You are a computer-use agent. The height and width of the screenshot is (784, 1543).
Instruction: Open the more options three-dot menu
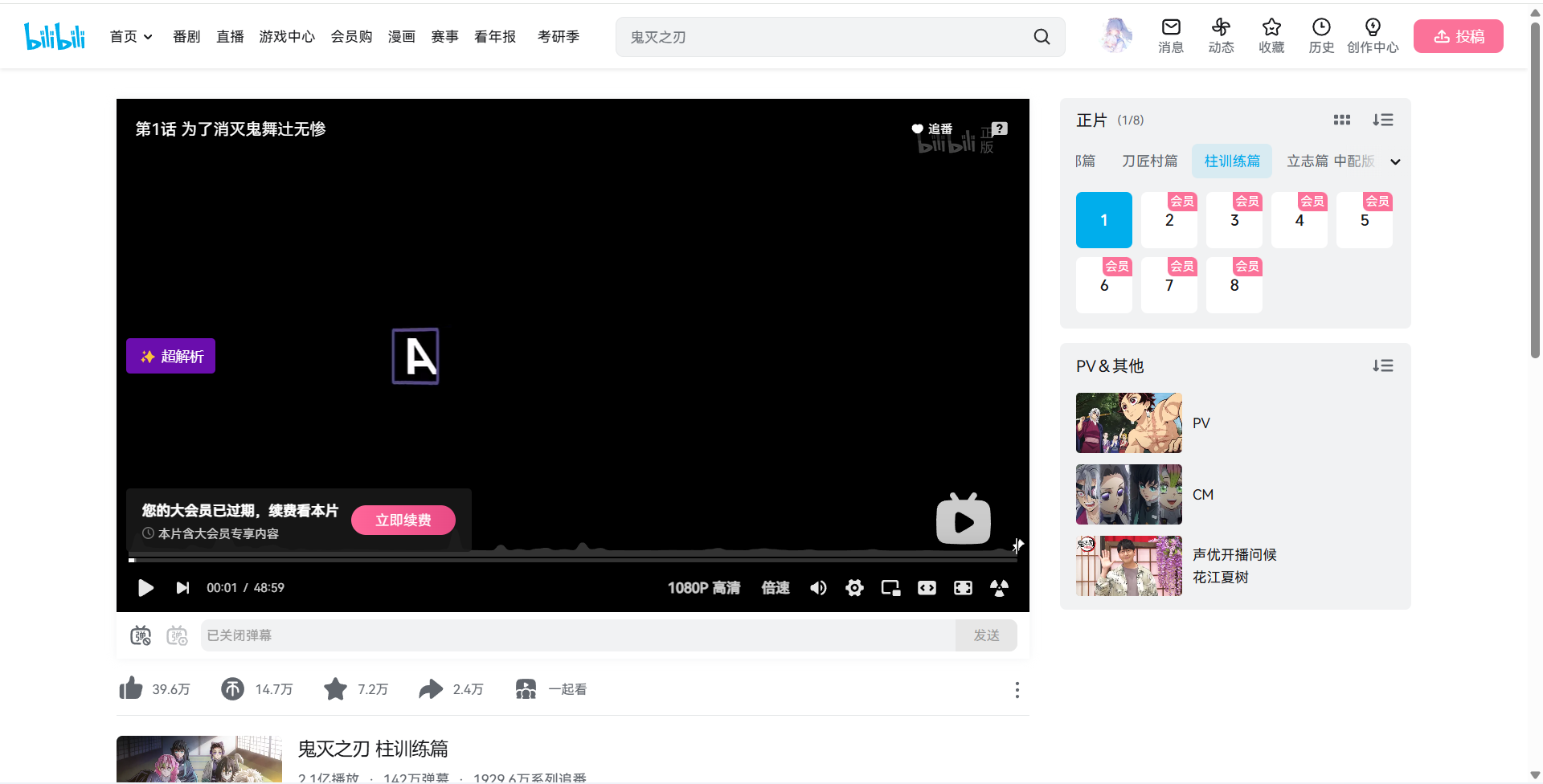coord(1017,689)
